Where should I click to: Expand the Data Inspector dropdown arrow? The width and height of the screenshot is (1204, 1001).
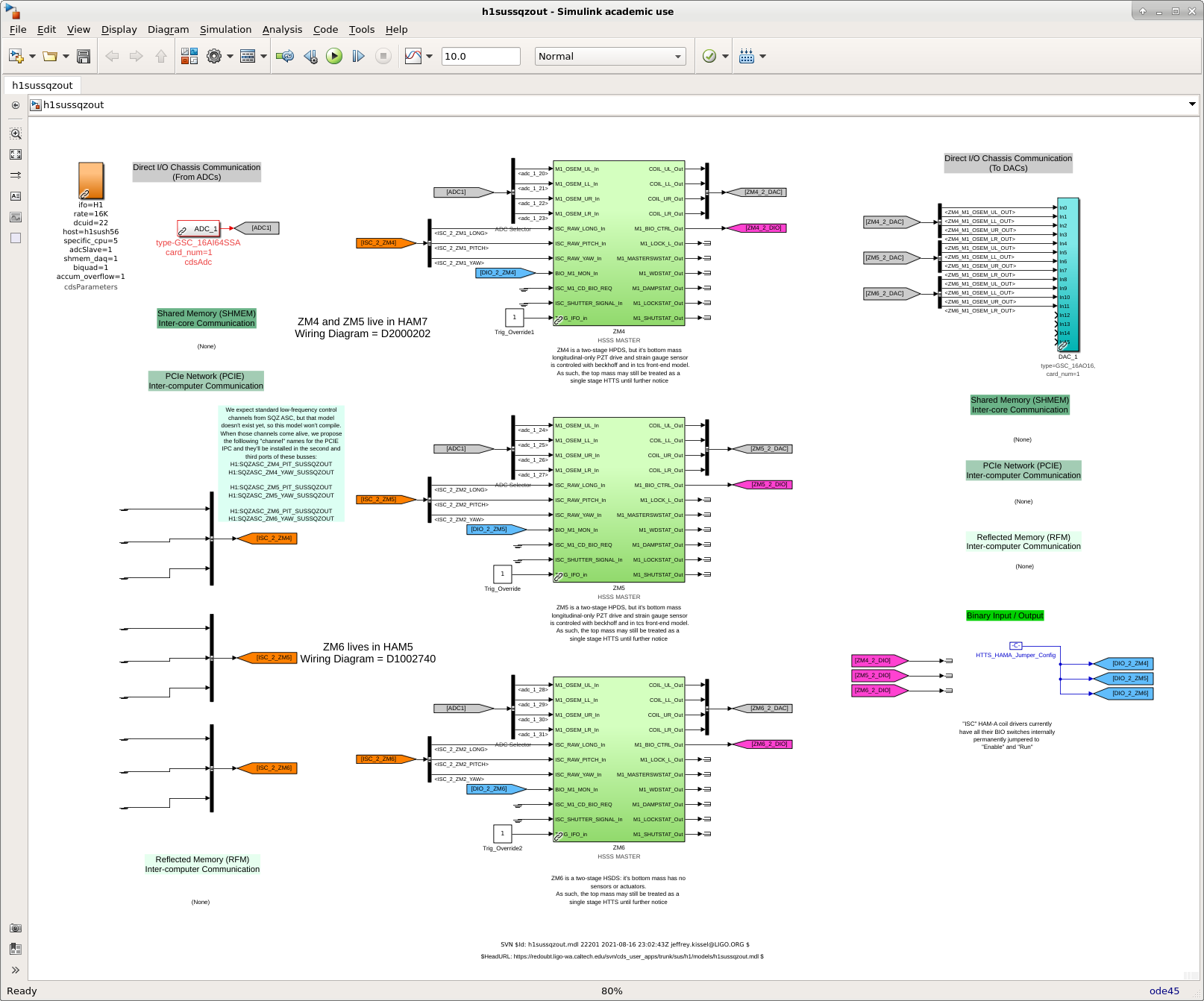(429, 56)
